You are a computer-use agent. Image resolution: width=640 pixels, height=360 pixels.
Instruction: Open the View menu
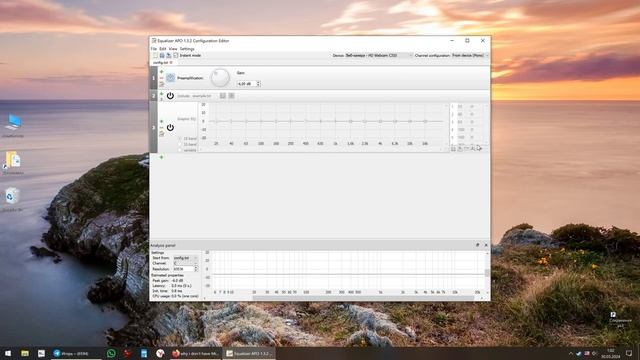click(173, 49)
